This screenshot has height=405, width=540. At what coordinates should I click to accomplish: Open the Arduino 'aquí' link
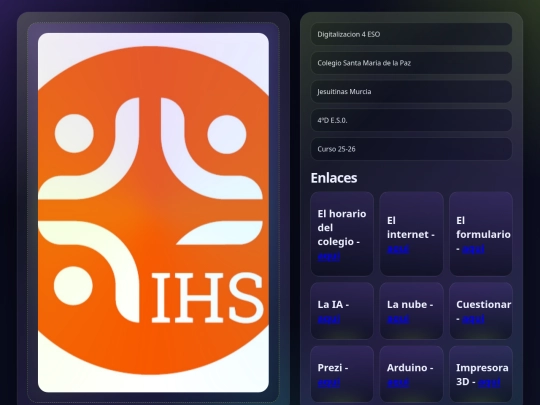point(398,383)
